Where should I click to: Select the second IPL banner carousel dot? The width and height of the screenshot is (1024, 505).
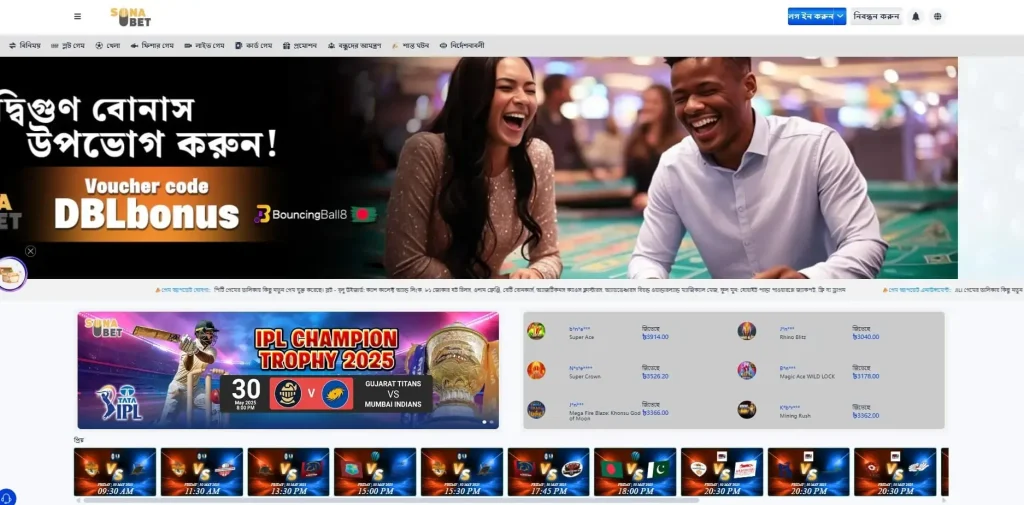point(492,422)
